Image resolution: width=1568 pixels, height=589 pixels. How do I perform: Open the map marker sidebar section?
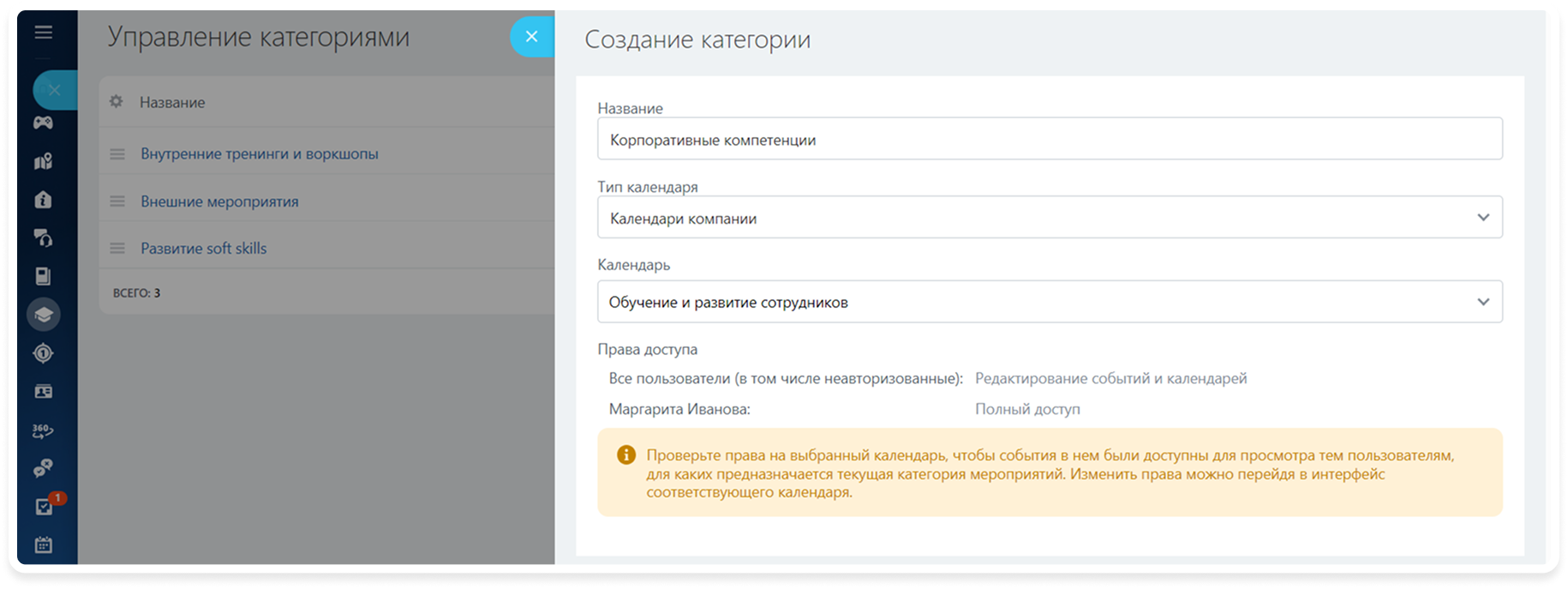(43, 161)
